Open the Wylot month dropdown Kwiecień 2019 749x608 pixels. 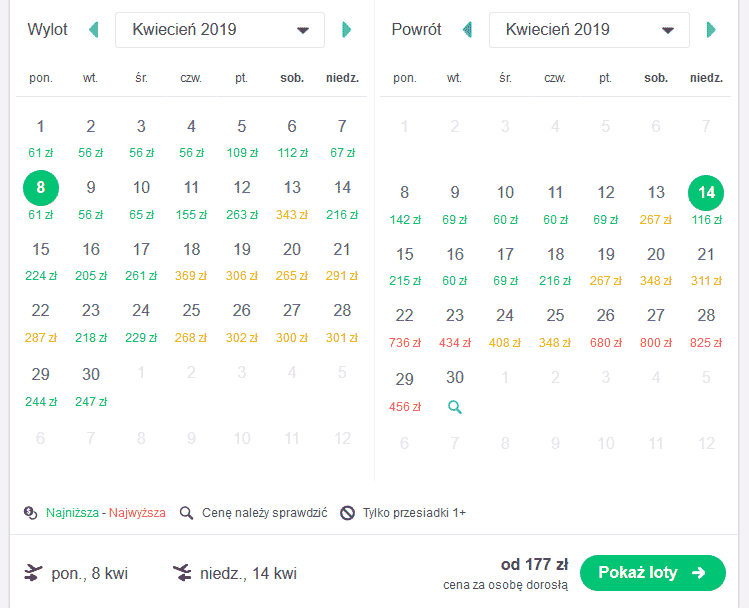pos(220,30)
